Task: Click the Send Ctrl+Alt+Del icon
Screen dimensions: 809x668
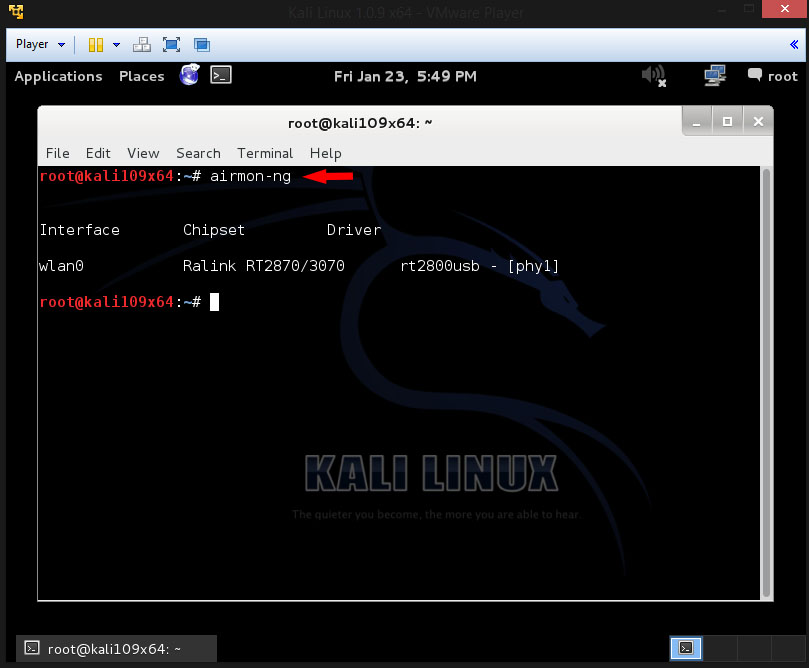Action: 141,45
